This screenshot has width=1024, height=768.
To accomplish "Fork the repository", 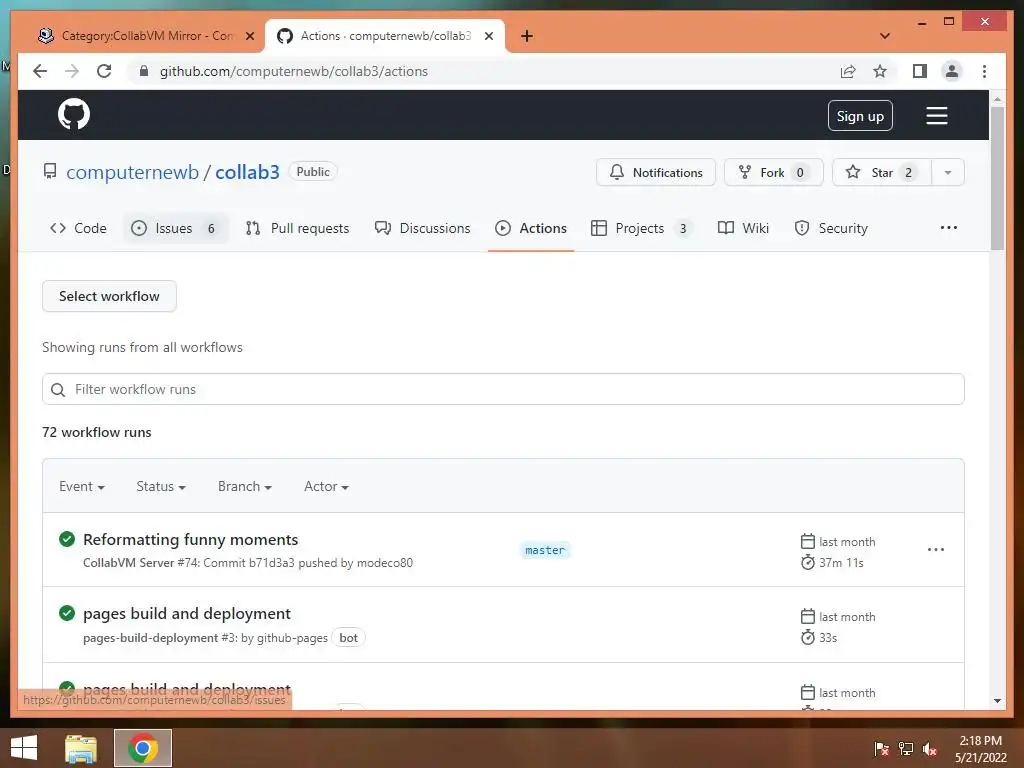I will coord(773,172).
